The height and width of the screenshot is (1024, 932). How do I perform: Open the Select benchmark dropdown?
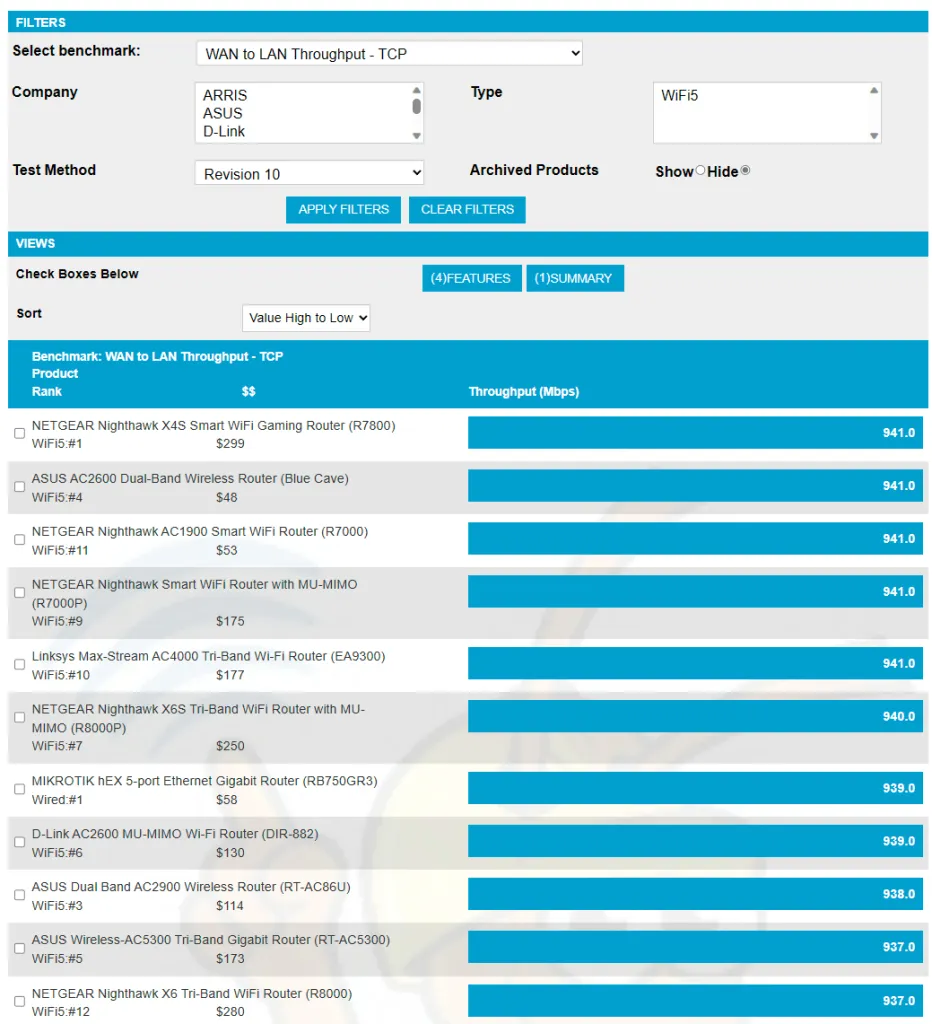(x=388, y=54)
